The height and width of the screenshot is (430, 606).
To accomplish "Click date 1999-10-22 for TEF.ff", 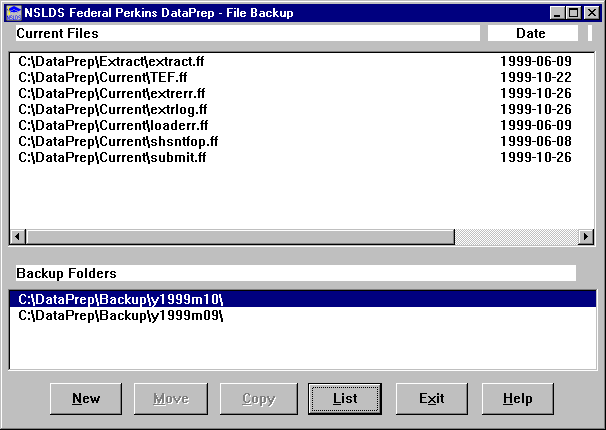I will coord(536,77).
